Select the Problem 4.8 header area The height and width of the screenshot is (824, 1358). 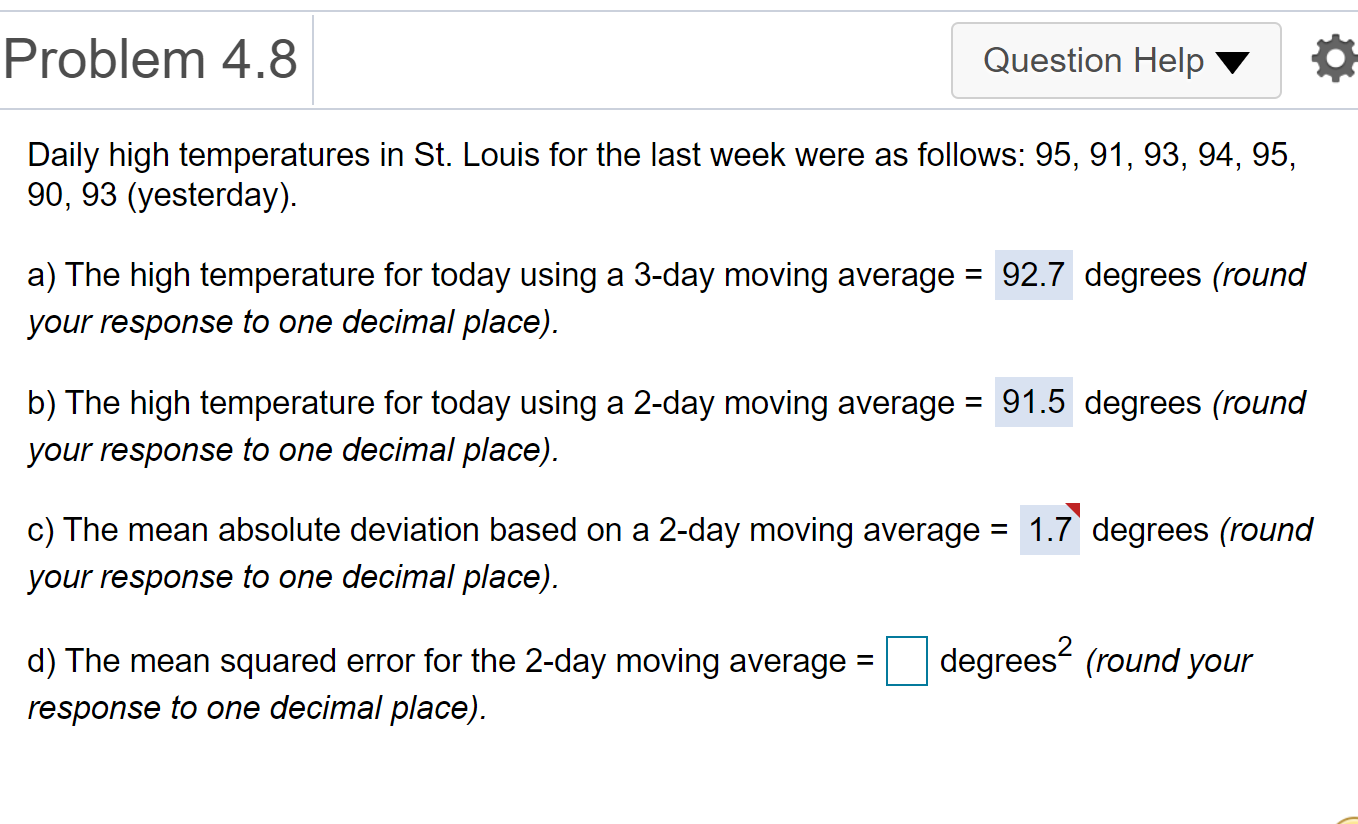click(150, 58)
